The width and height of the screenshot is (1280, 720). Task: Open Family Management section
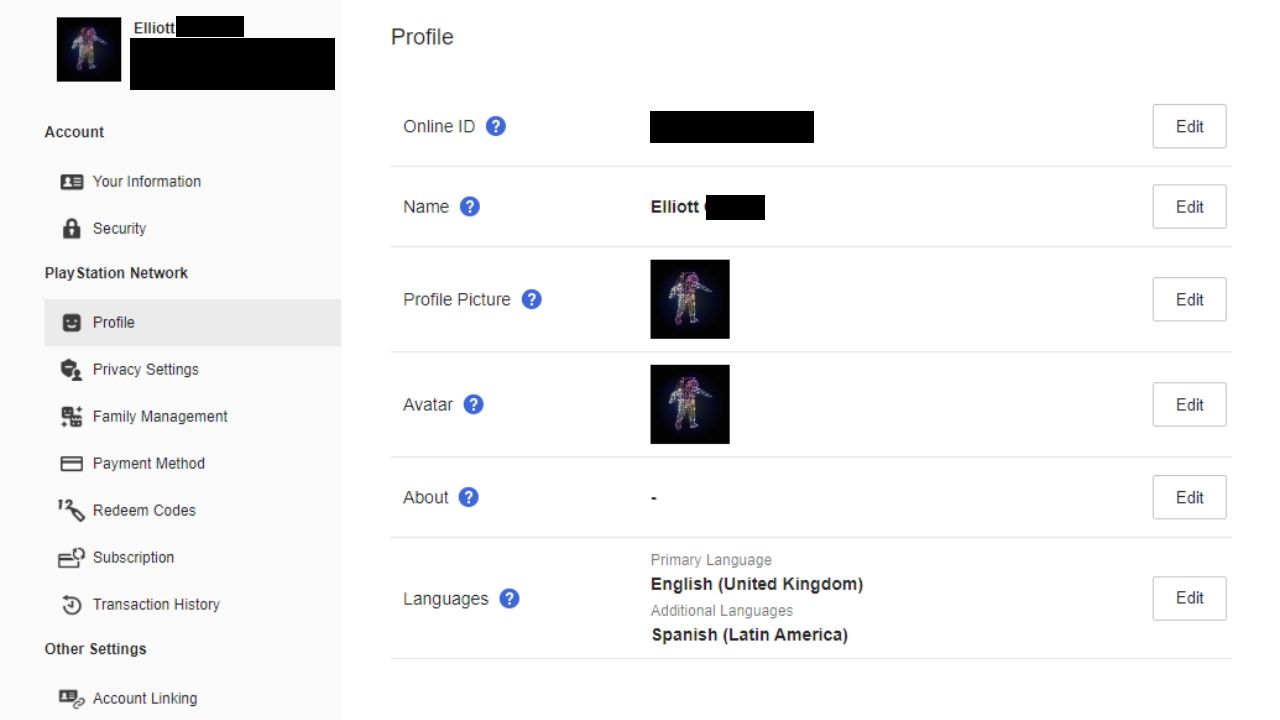point(160,417)
